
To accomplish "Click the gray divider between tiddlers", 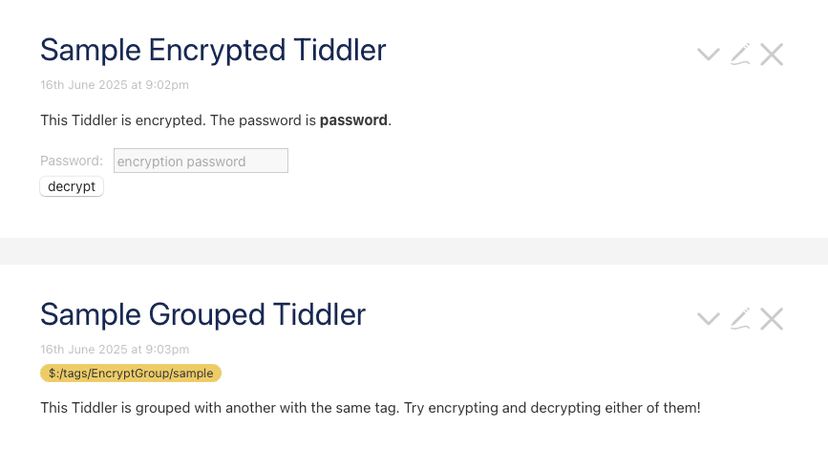I will click(414, 251).
